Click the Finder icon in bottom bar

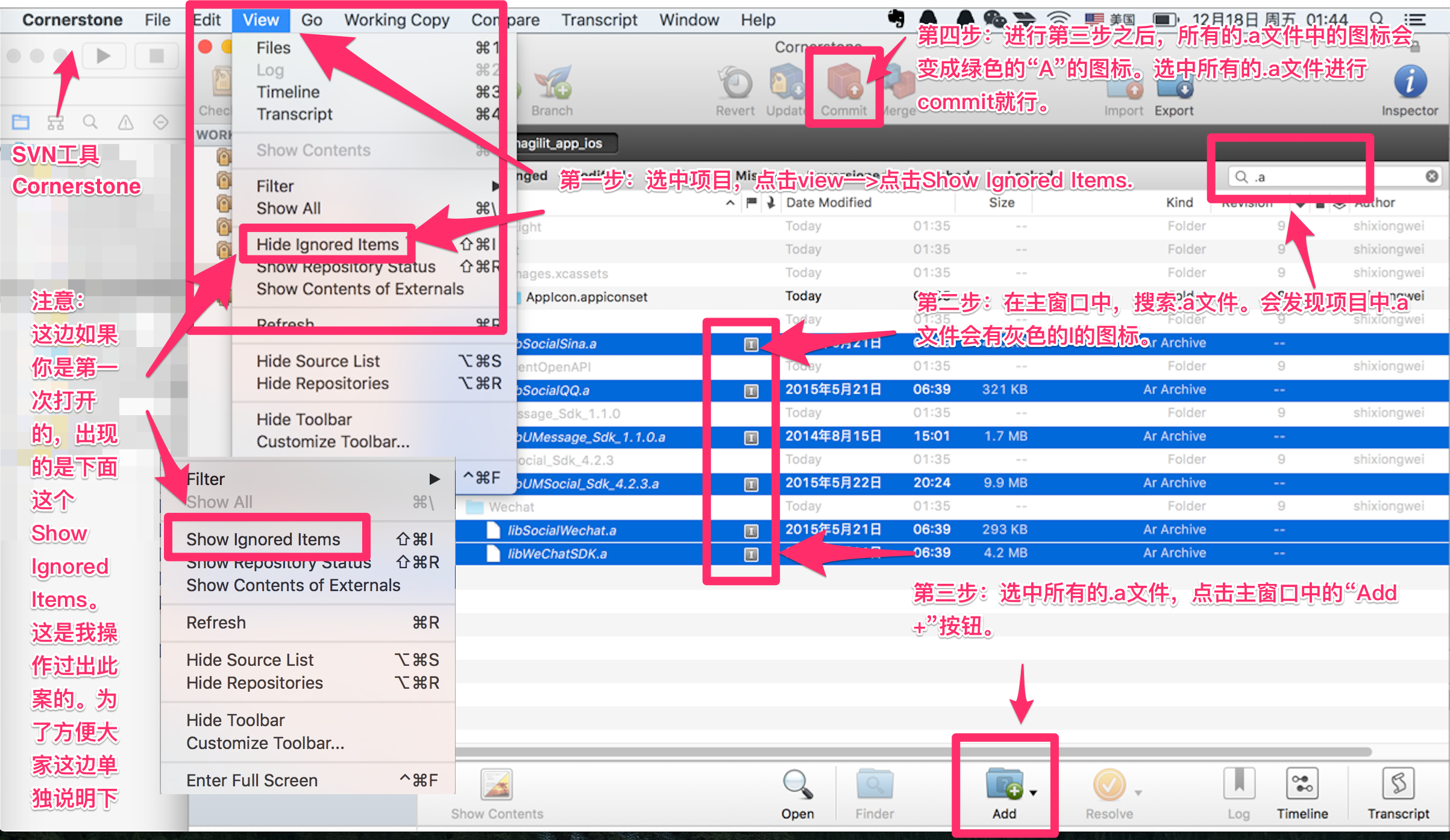point(874,785)
